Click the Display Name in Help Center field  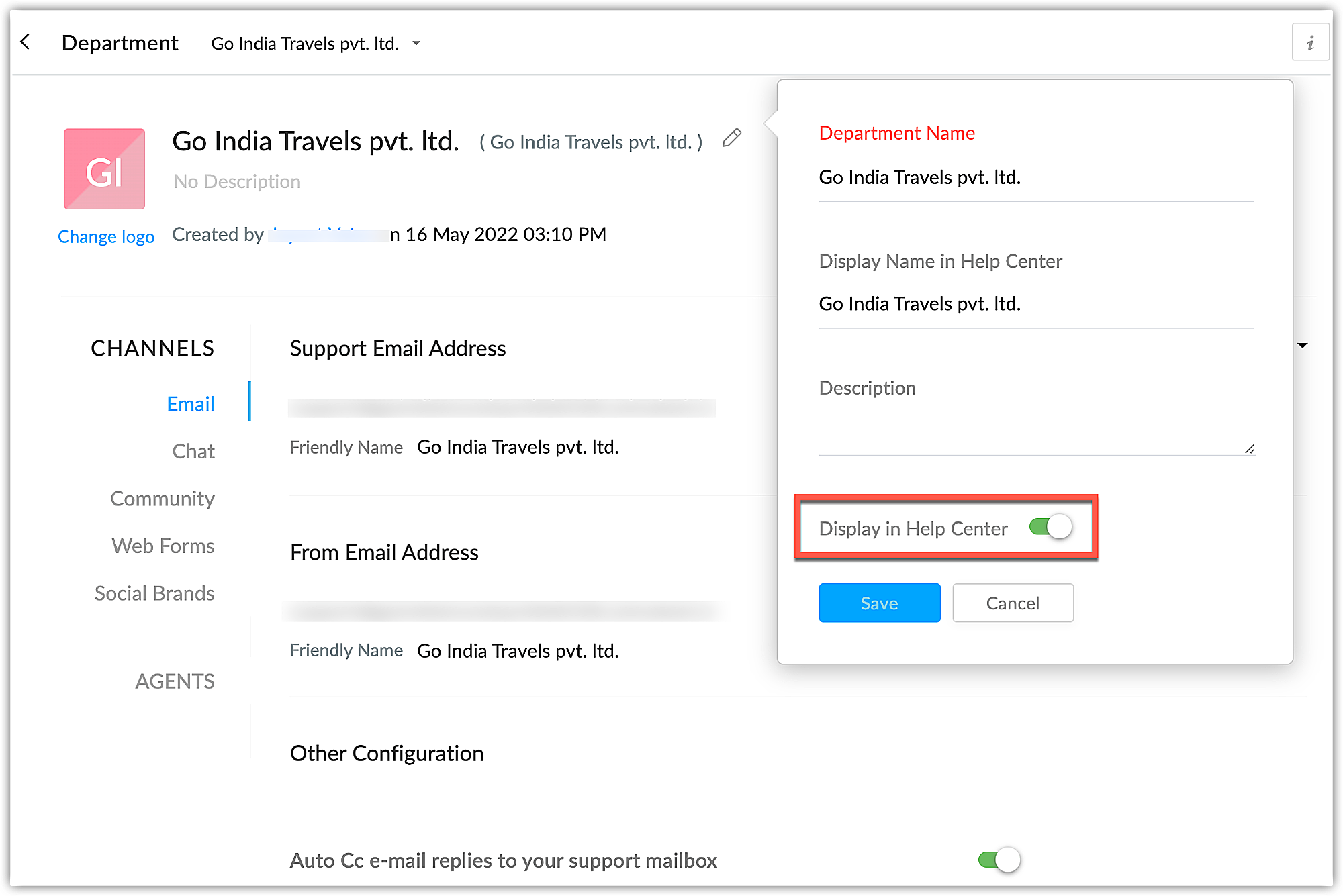1035,304
